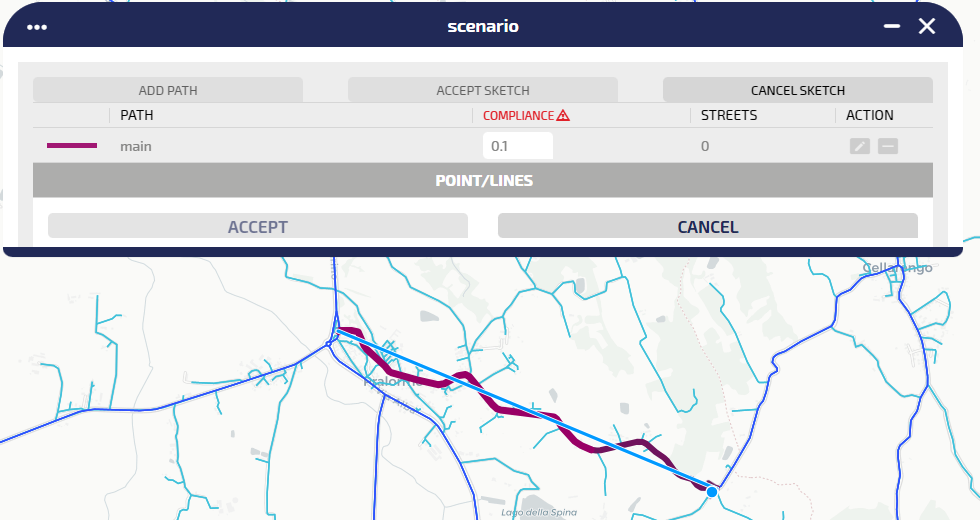Select the main path name
980x520 pixels.
(136, 146)
